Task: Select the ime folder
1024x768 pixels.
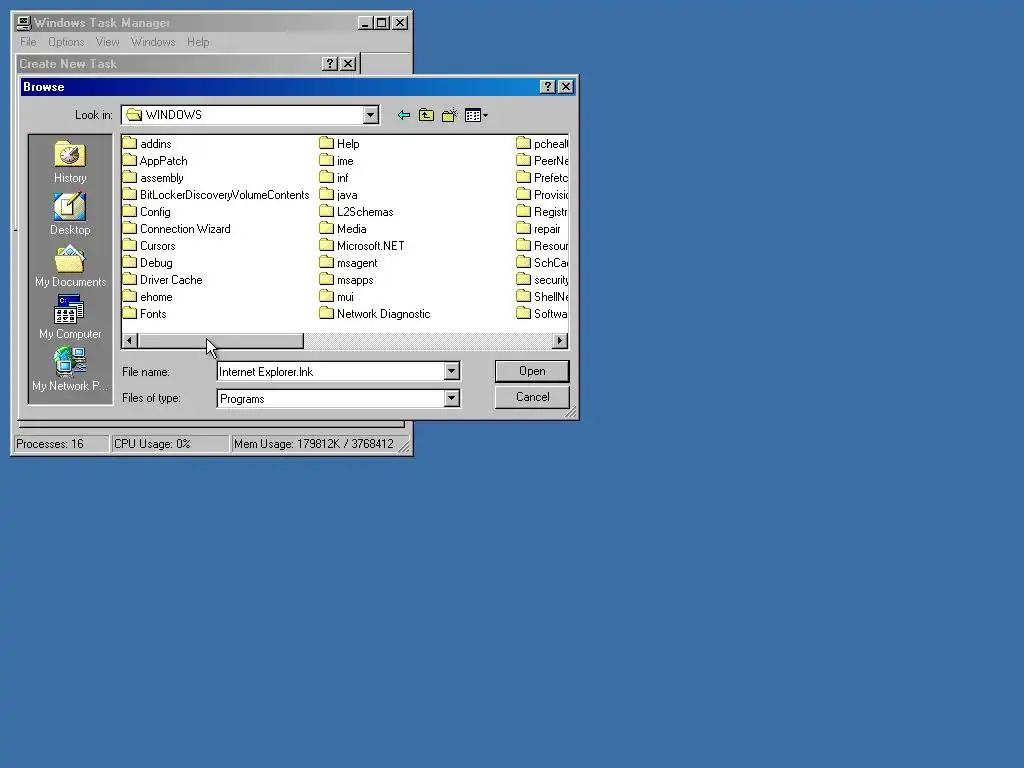Action: click(x=337, y=161)
